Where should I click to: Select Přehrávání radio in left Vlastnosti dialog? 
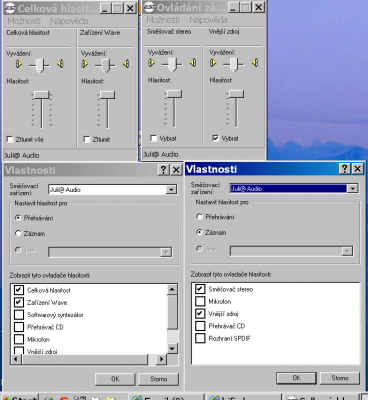tap(18, 218)
